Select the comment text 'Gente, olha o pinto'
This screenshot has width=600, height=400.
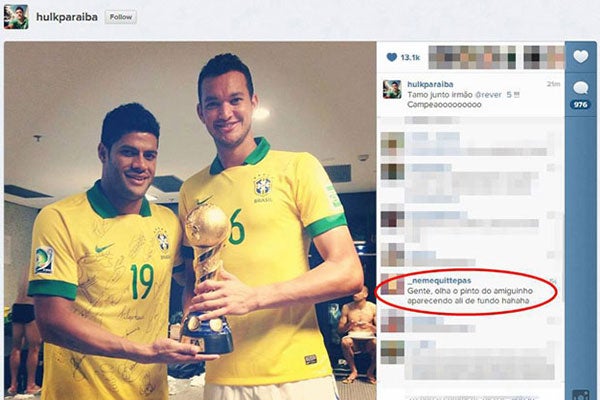441,291
